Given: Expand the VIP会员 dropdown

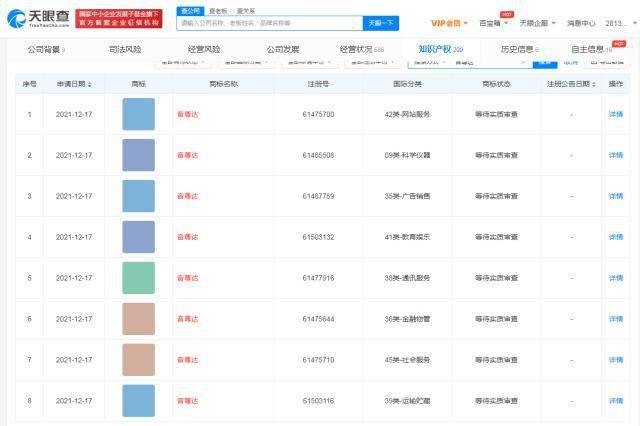Looking at the screenshot, I should point(449,23).
